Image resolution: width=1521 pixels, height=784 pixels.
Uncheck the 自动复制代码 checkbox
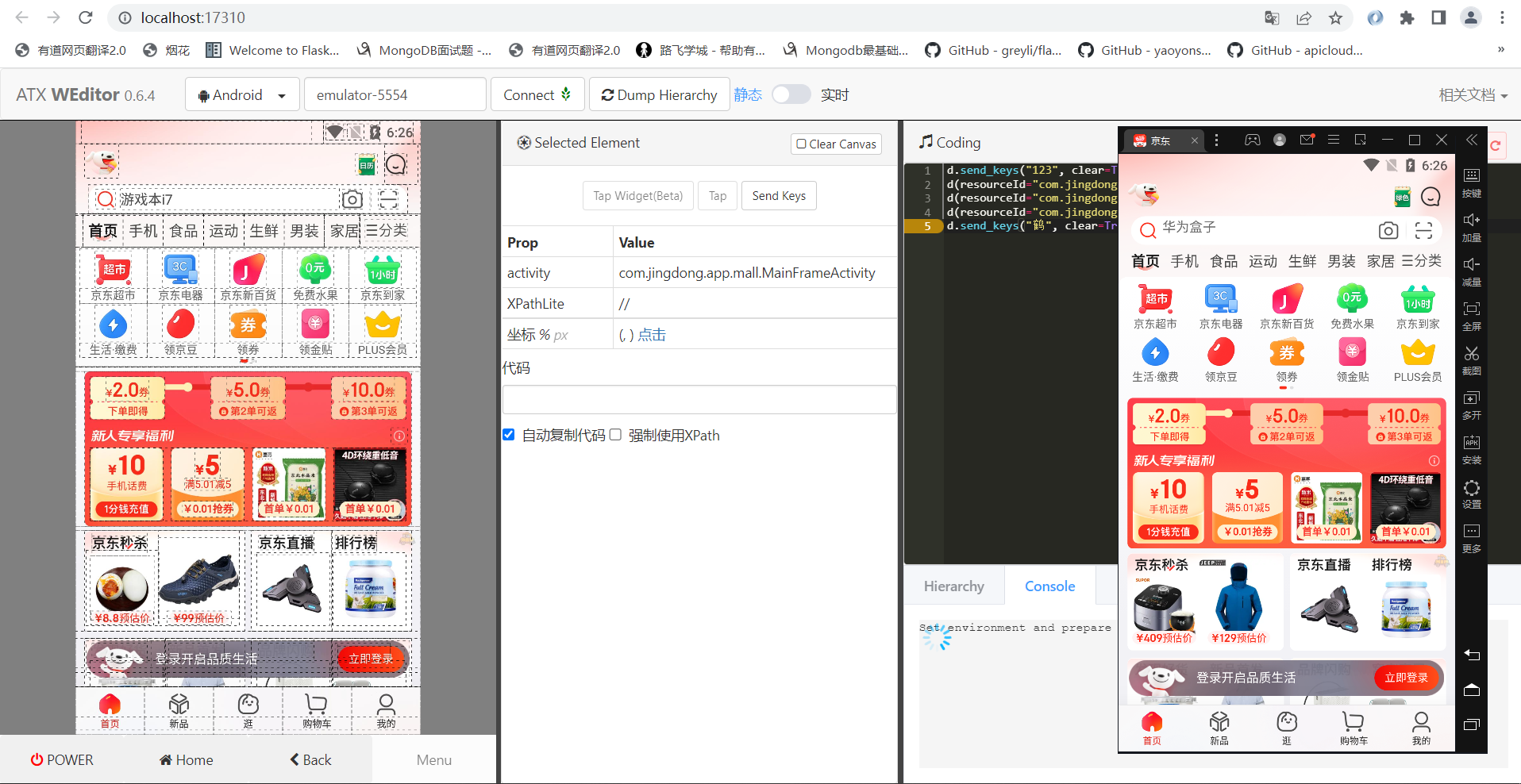pyautogui.click(x=509, y=435)
